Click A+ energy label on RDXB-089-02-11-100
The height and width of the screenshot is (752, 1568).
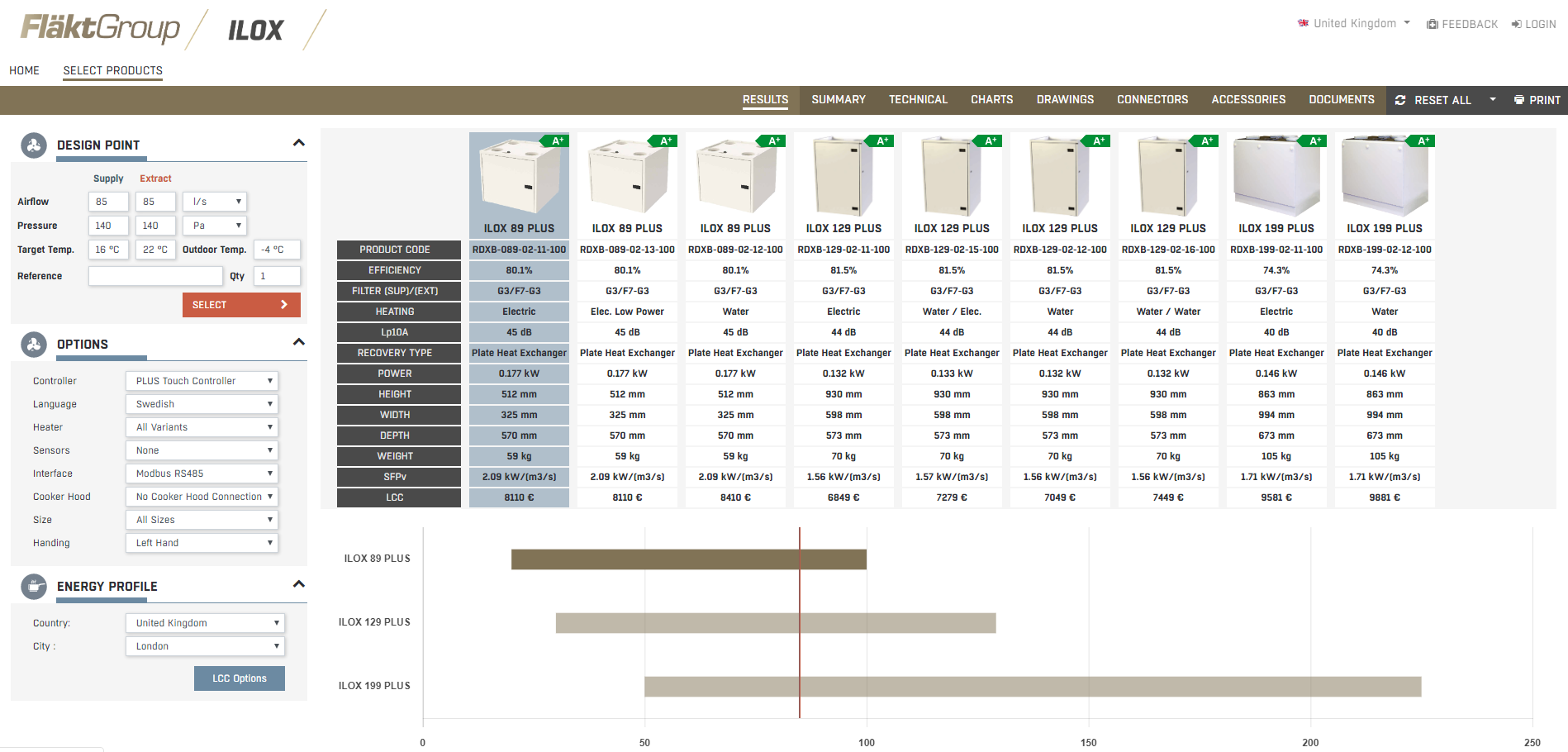pyautogui.click(x=555, y=140)
